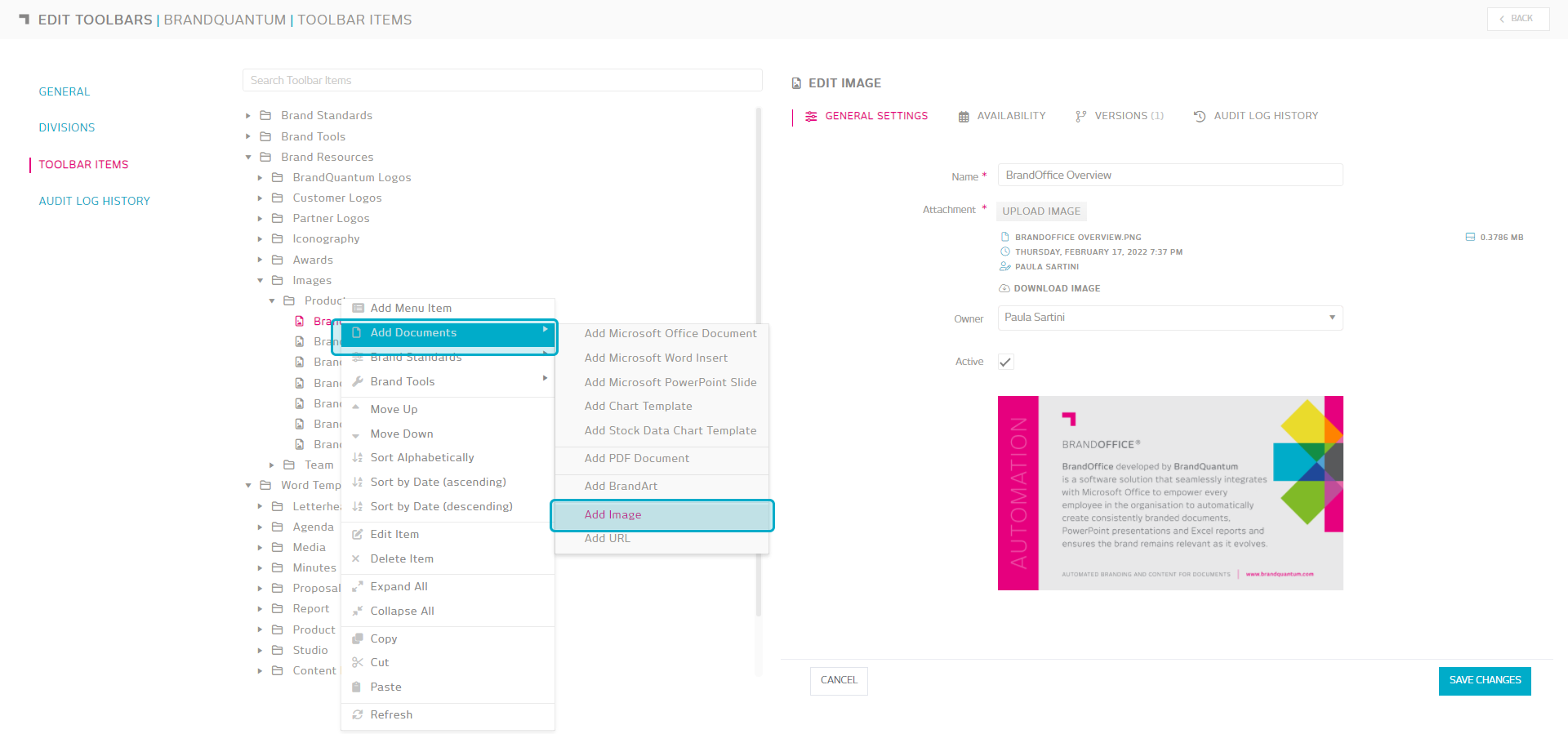
Task: Click the Paste clipboard icon
Action: 357,687
